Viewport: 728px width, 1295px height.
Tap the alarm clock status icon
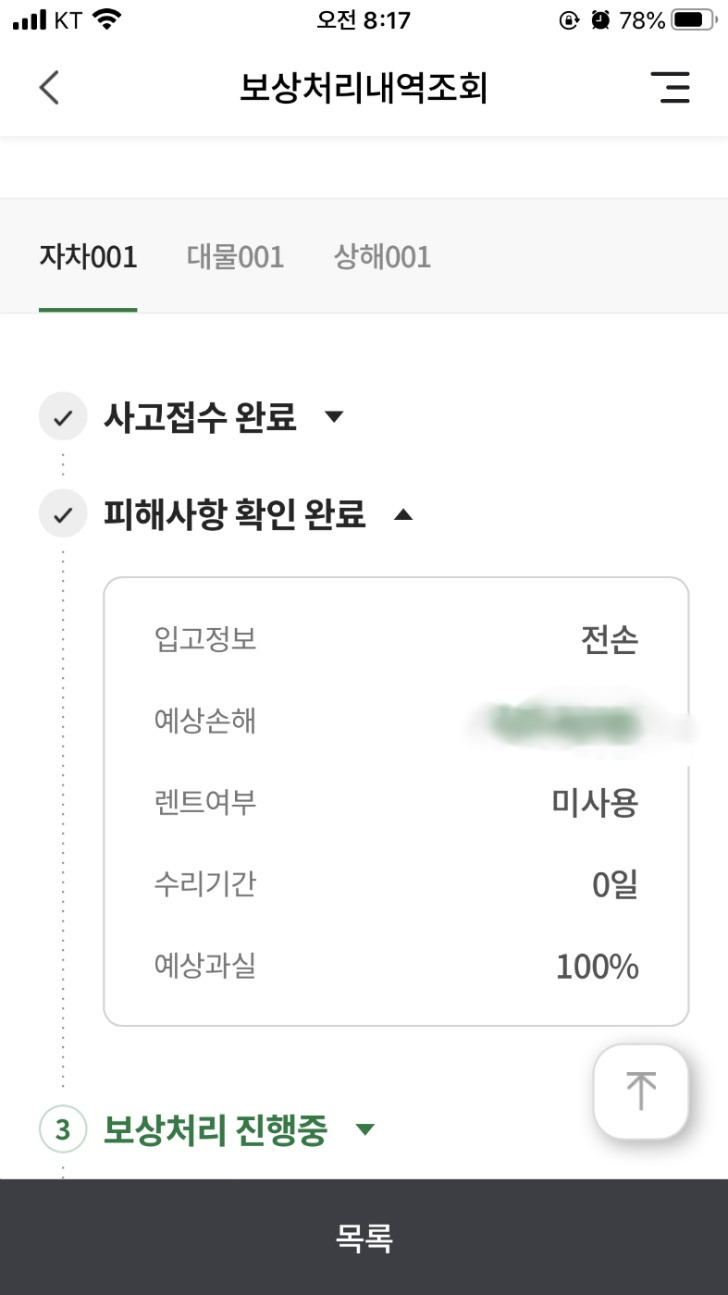click(x=600, y=20)
